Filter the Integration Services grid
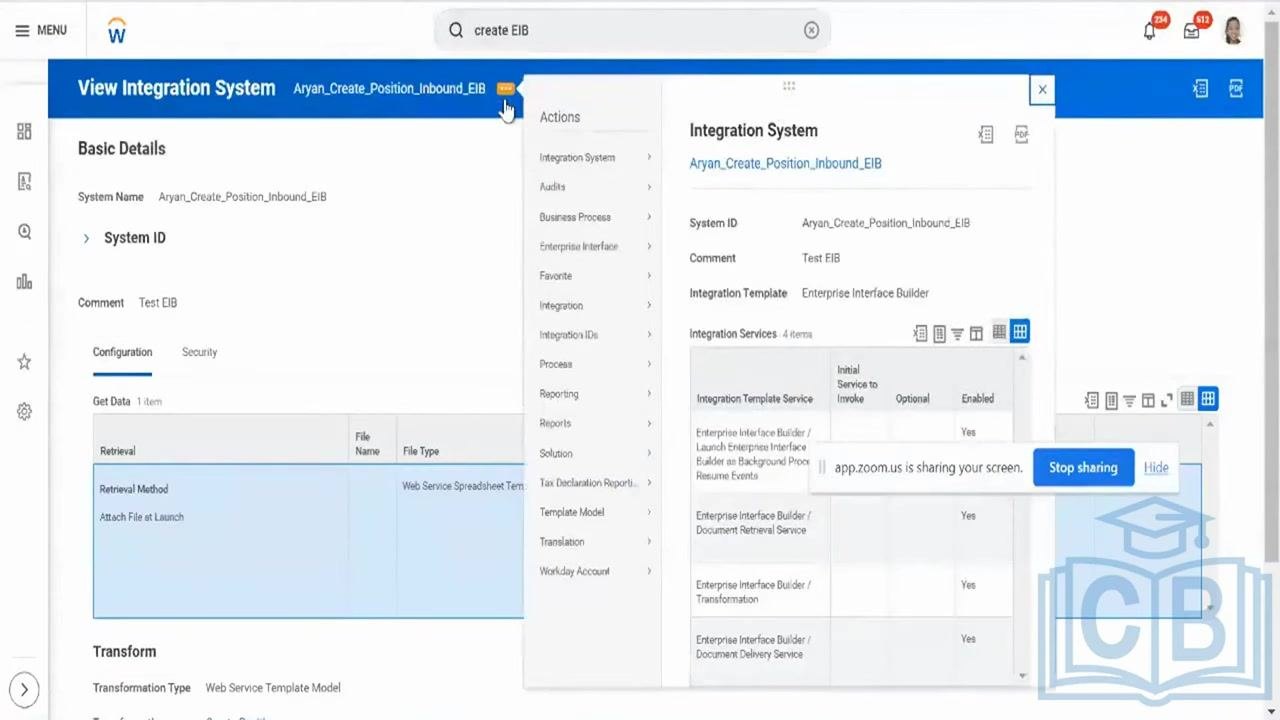This screenshot has height=720, width=1280. tap(957, 334)
